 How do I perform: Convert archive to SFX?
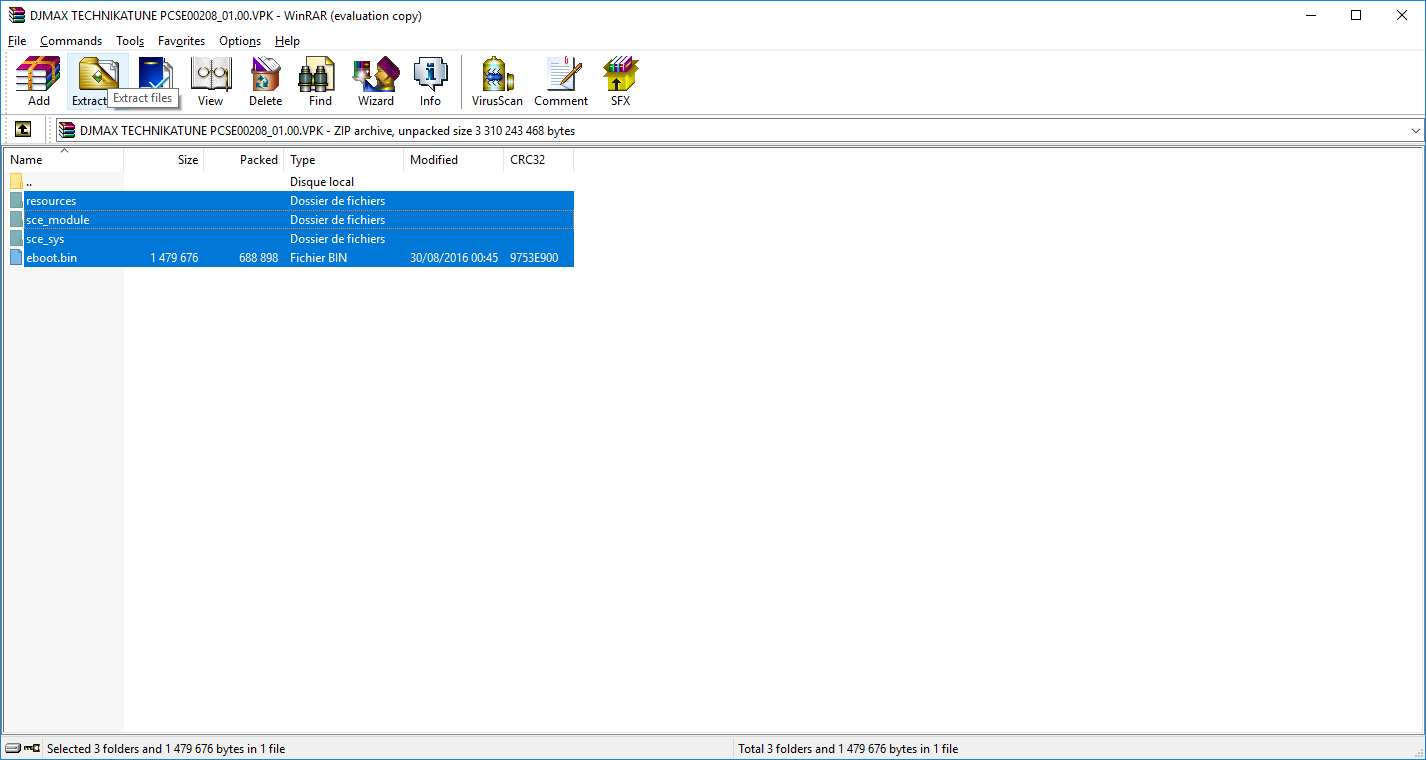(620, 81)
